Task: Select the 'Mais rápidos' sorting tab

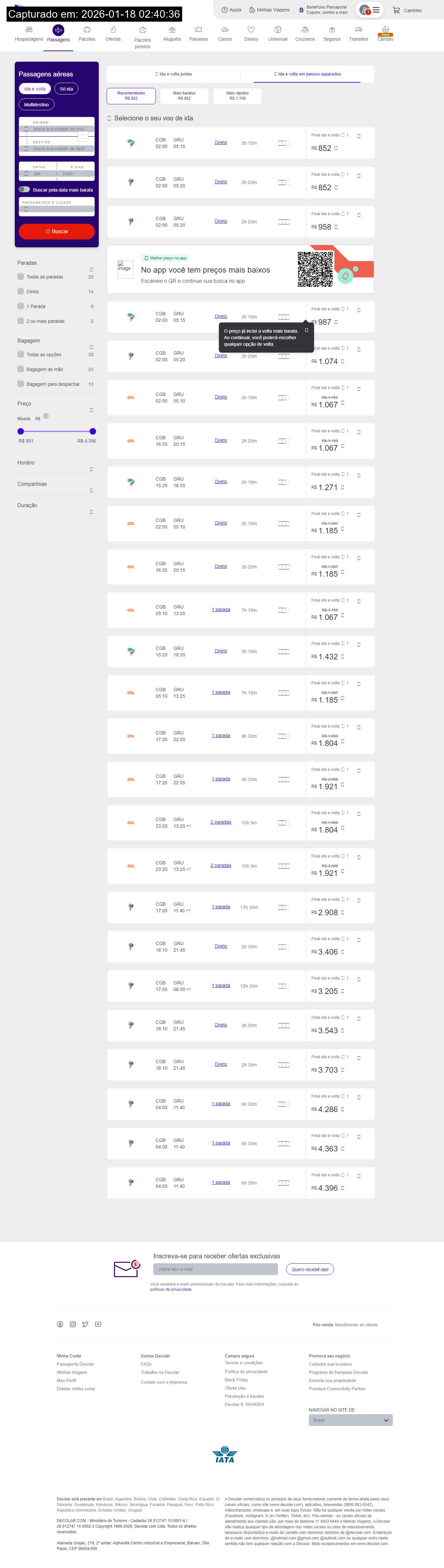Action: [237, 95]
